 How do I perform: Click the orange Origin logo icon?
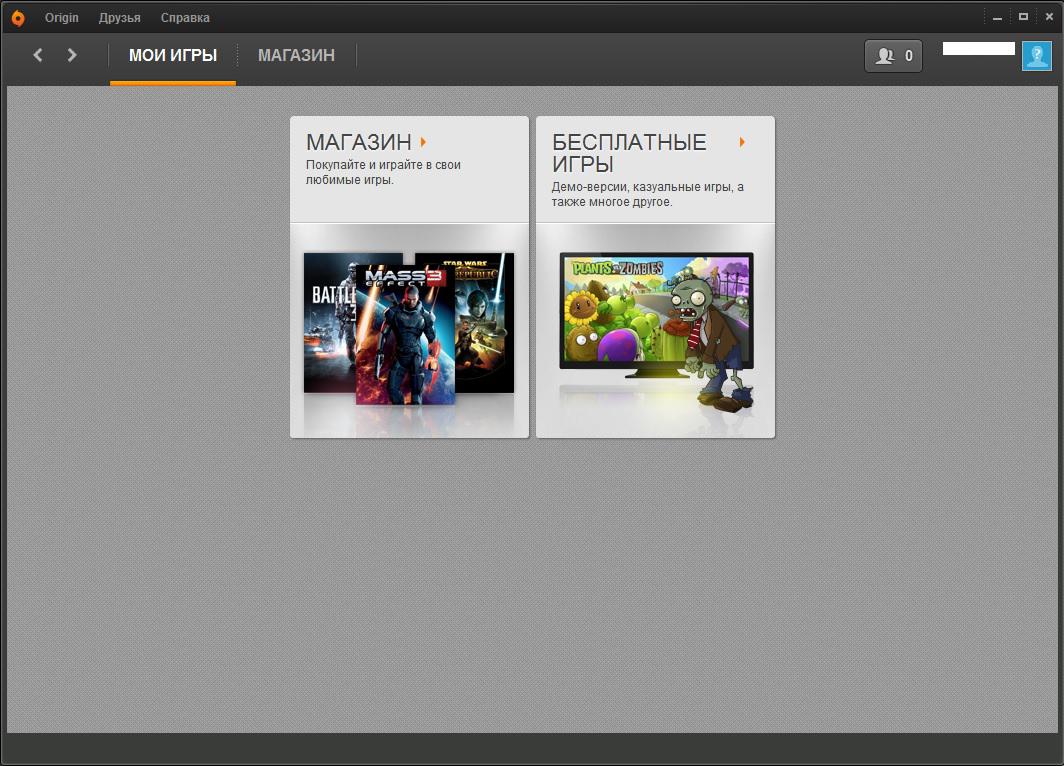(18, 18)
